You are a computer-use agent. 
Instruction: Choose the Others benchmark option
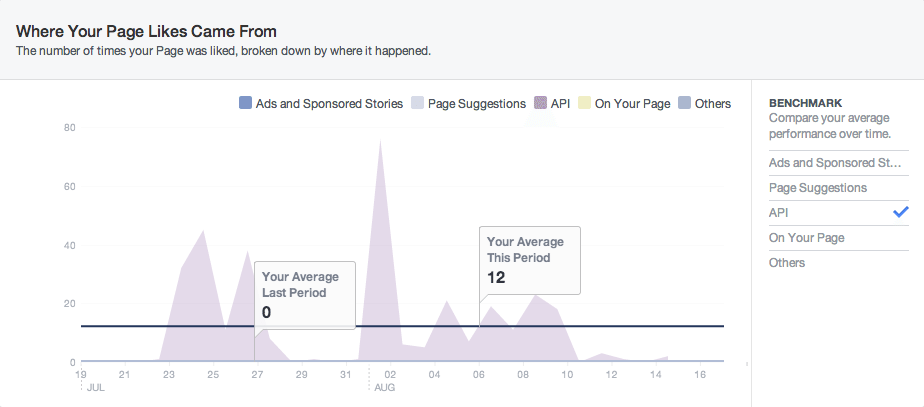click(786, 262)
